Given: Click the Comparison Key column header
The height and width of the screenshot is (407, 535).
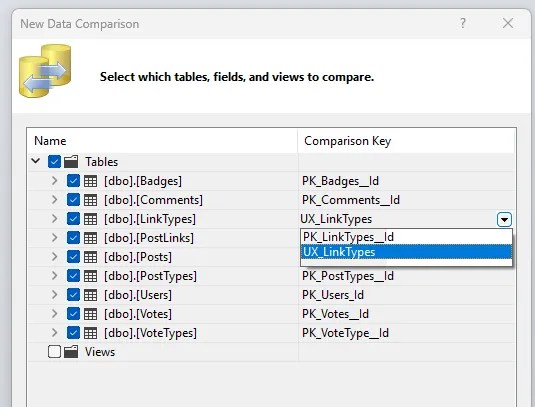Looking at the screenshot, I should click(406, 141).
